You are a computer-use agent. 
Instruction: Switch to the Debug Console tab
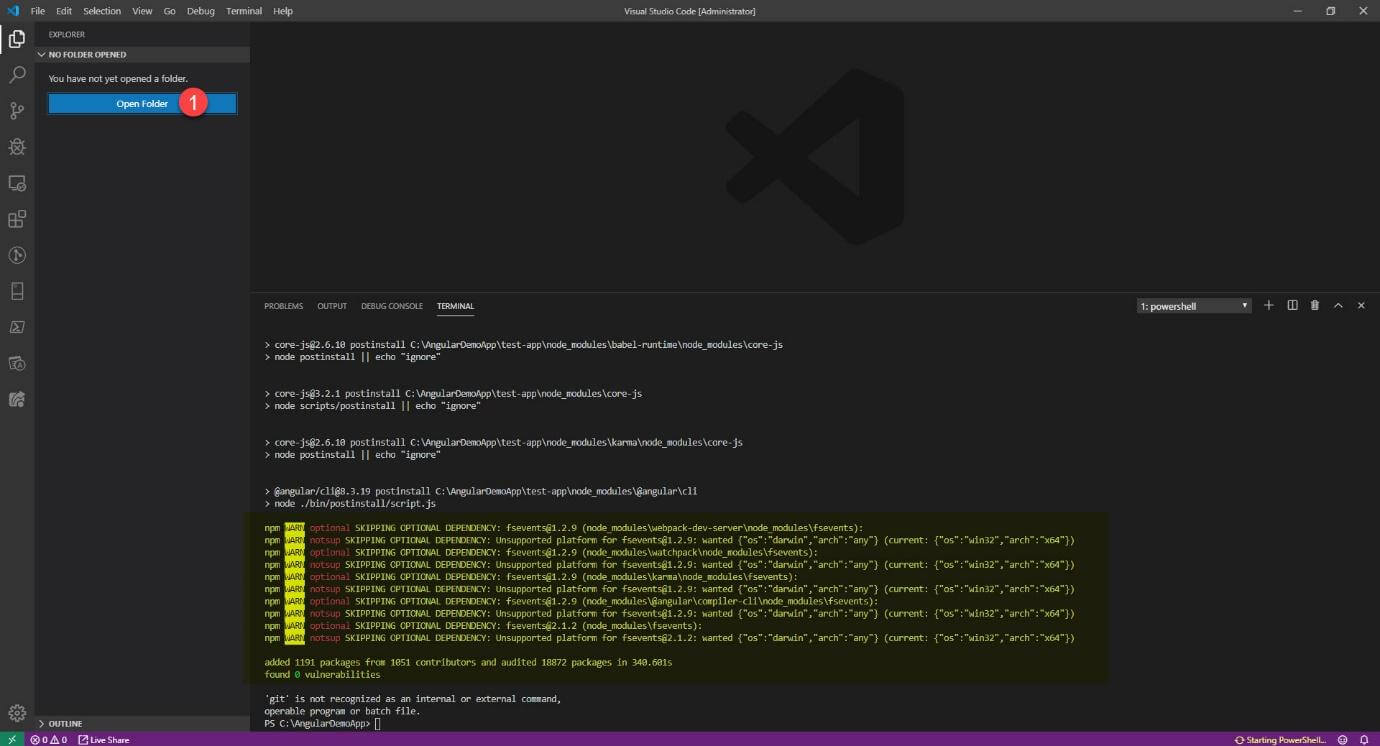(x=392, y=306)
